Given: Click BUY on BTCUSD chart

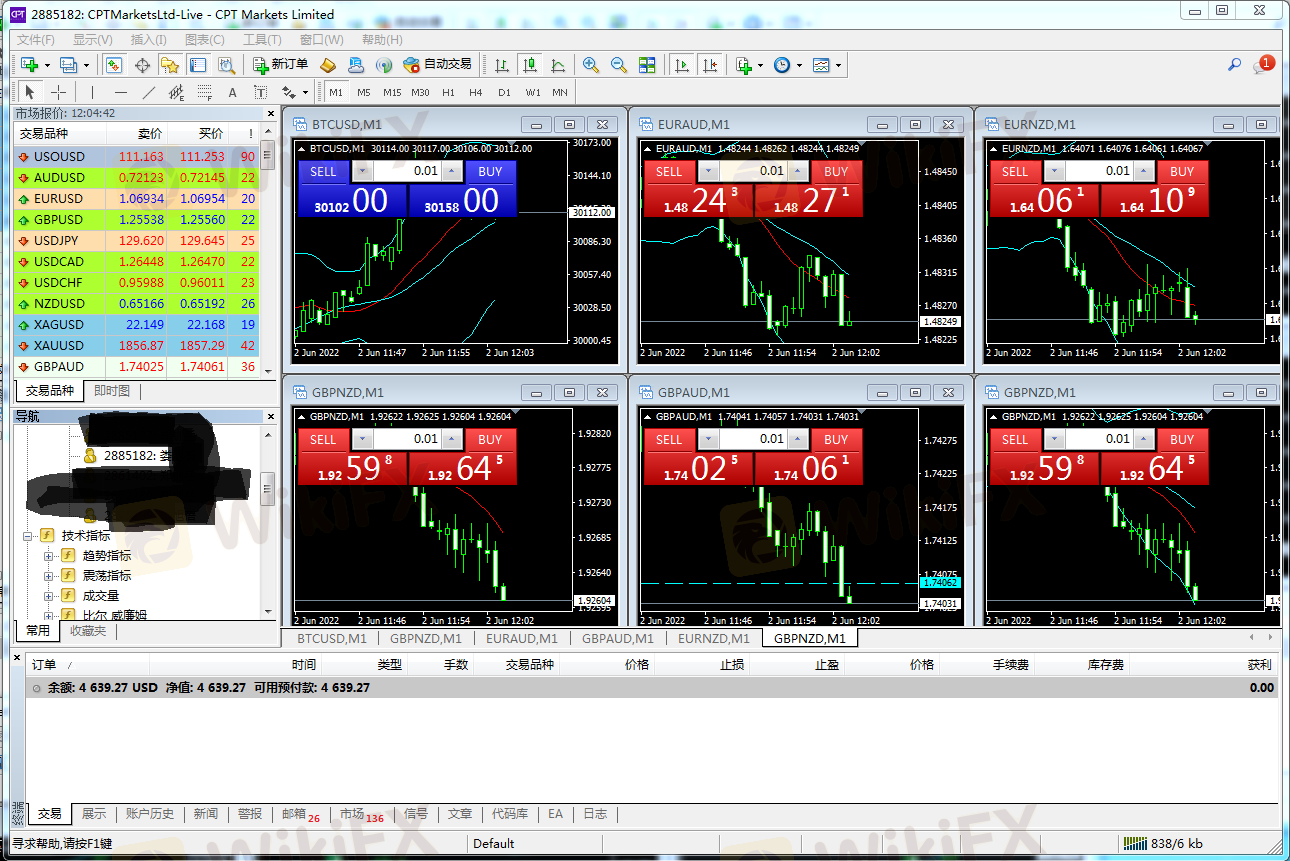Looking at the screenshot, I should click(490, 171).
